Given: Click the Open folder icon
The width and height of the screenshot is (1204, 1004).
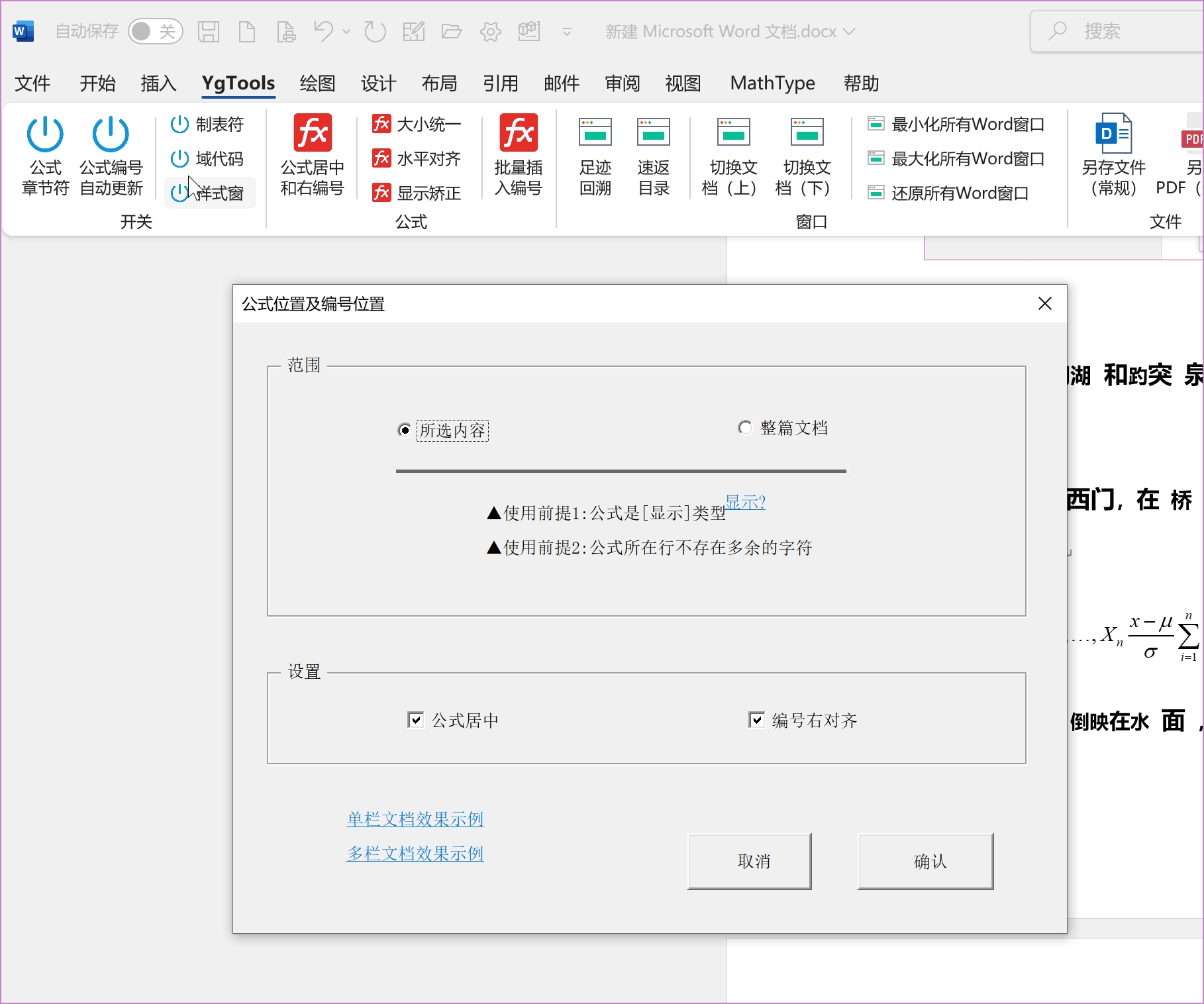Looking at the screenshot, I should click(452, 31).
